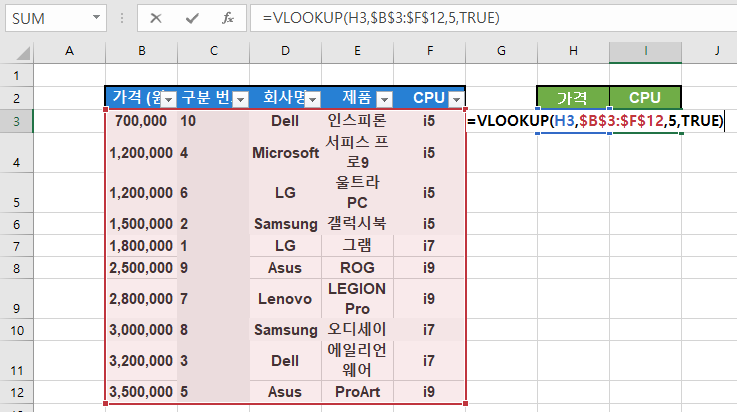Cancel the formula entry with X icon
737x412 pixels.
156,18
